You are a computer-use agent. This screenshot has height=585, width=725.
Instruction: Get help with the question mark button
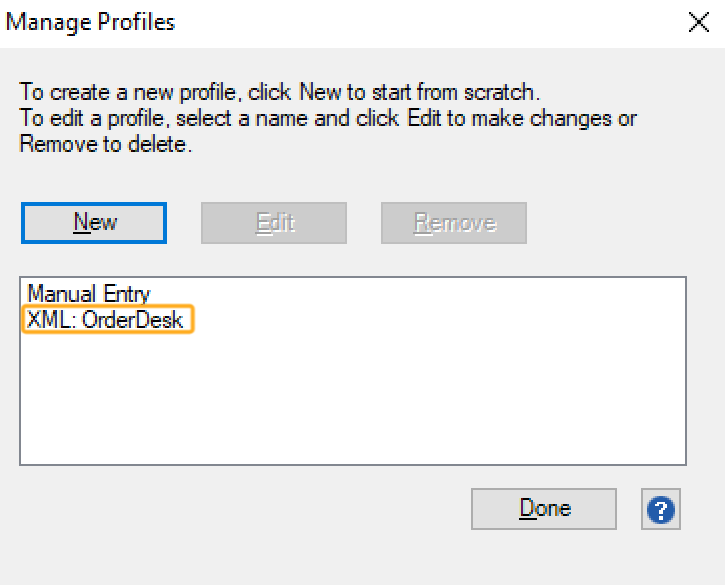[x=660, y=510]
